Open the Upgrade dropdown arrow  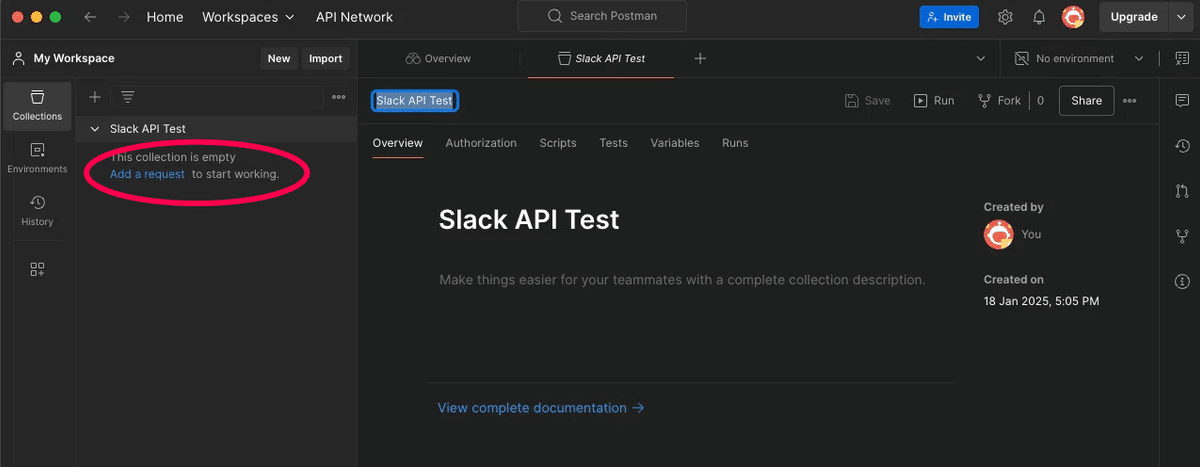click(x=1180, y=17)
